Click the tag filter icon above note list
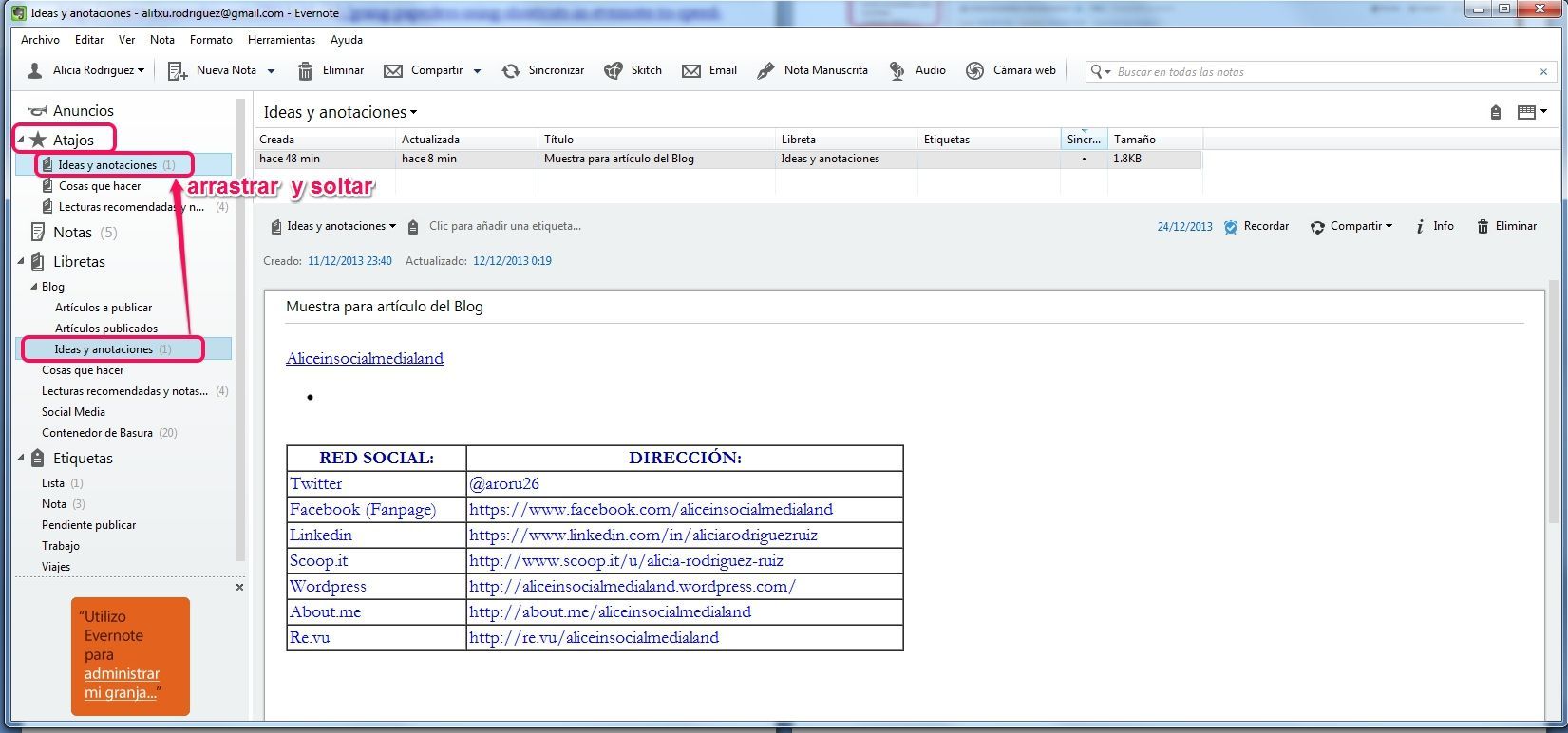The width and height of the screenshot is (1568, 733). (1496, 112)
